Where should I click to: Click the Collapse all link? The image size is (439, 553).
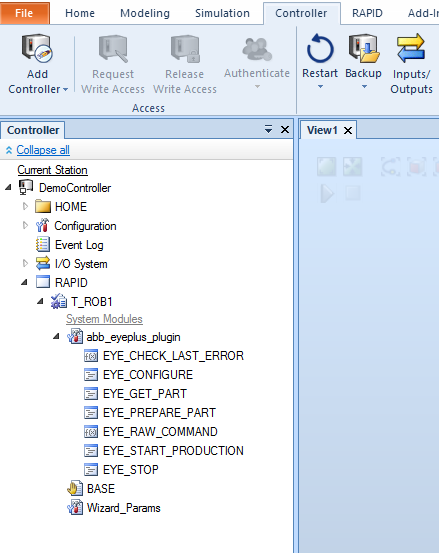point(43,150)
